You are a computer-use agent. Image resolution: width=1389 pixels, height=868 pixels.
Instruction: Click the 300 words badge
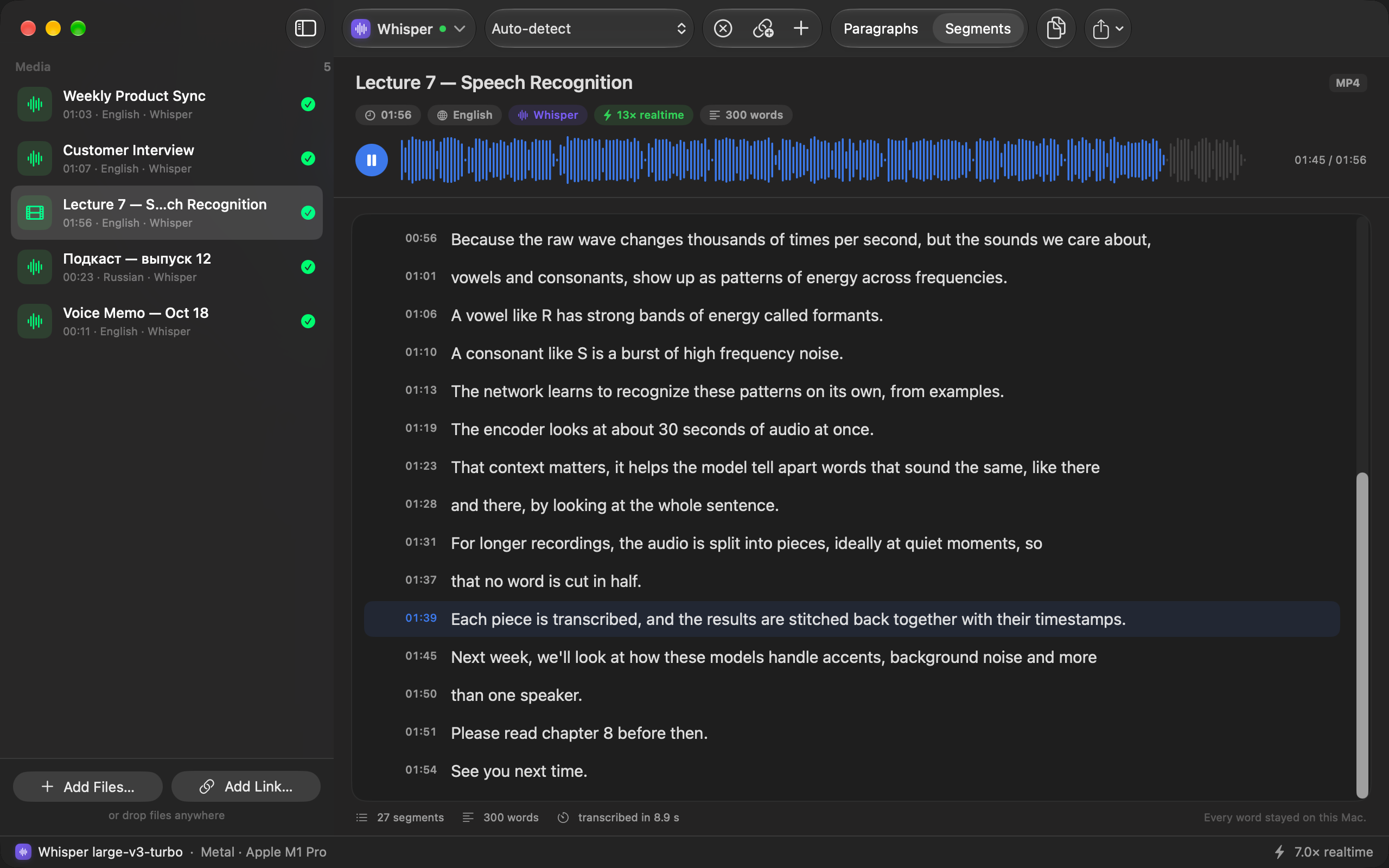pos(746,115)
